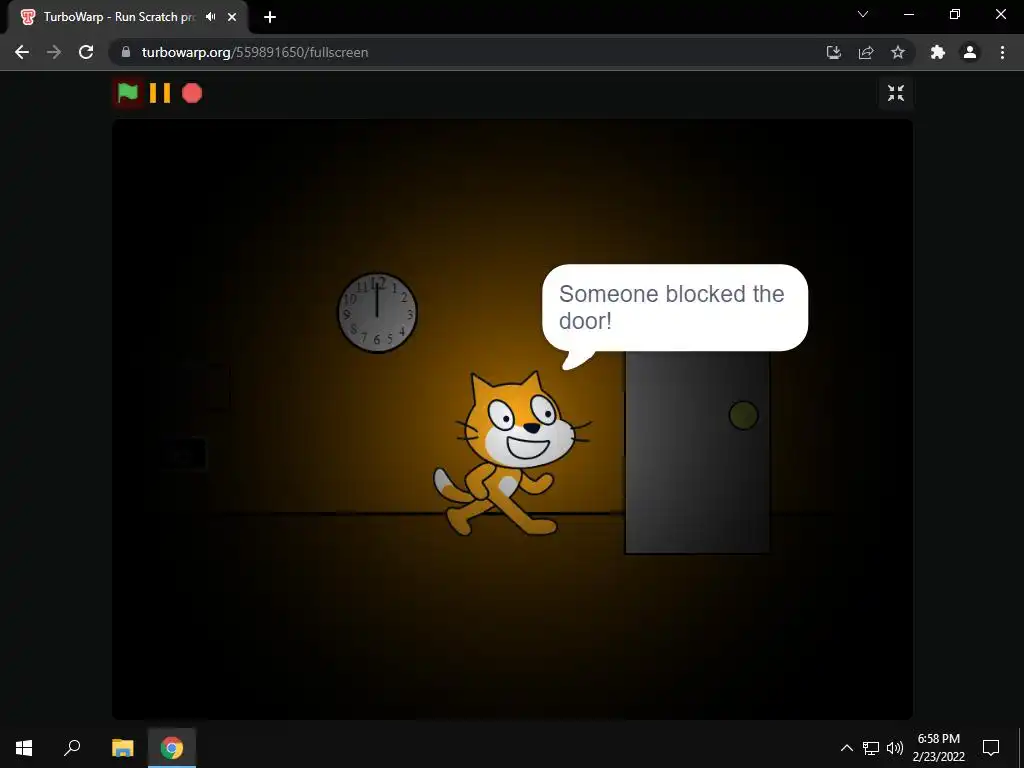Screen dimensions: 1024x768
Task: Open Chrome extensions puzzle icon
Action: coord(938,52)
